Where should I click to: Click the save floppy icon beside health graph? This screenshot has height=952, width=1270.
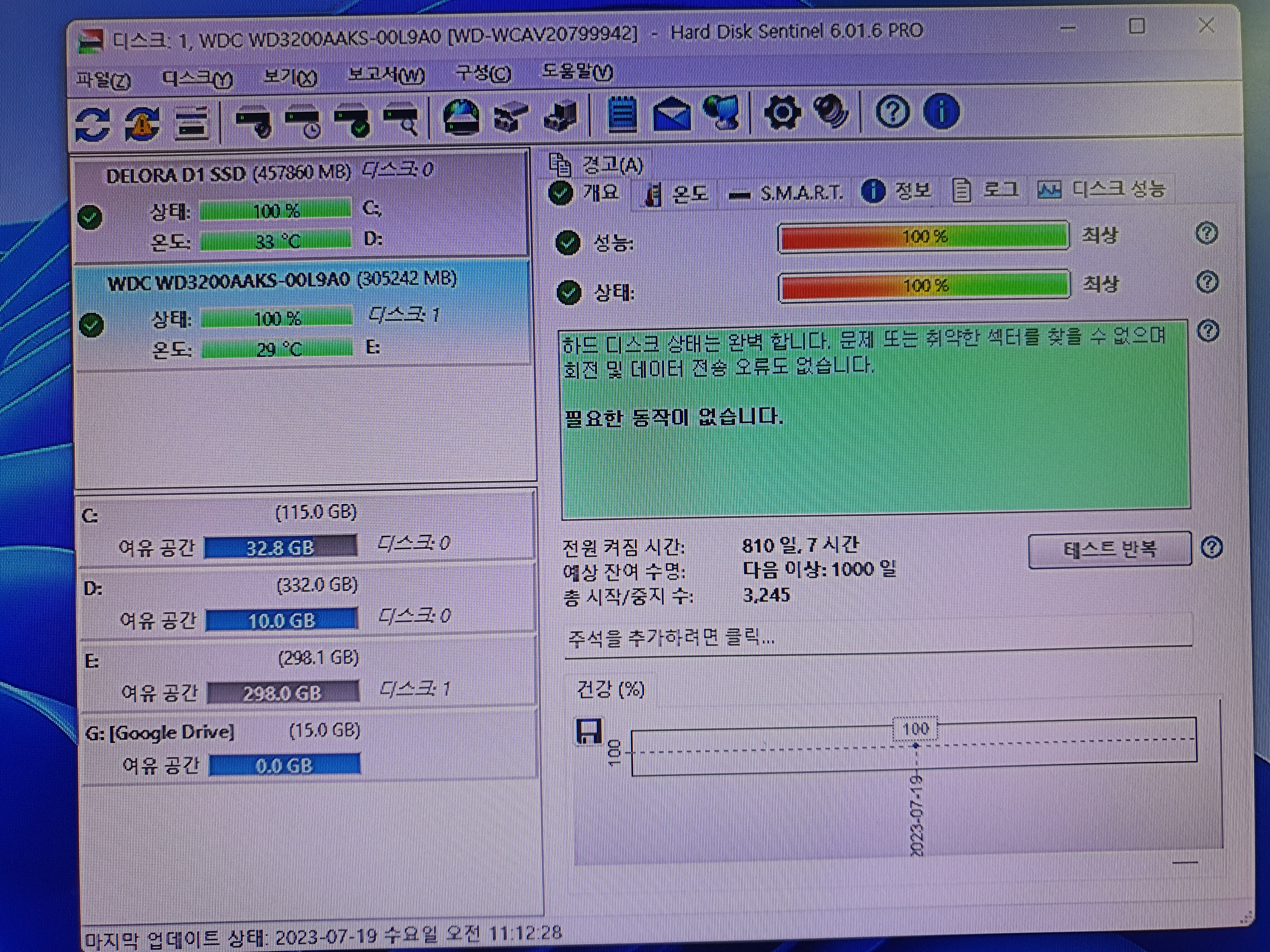589,732
